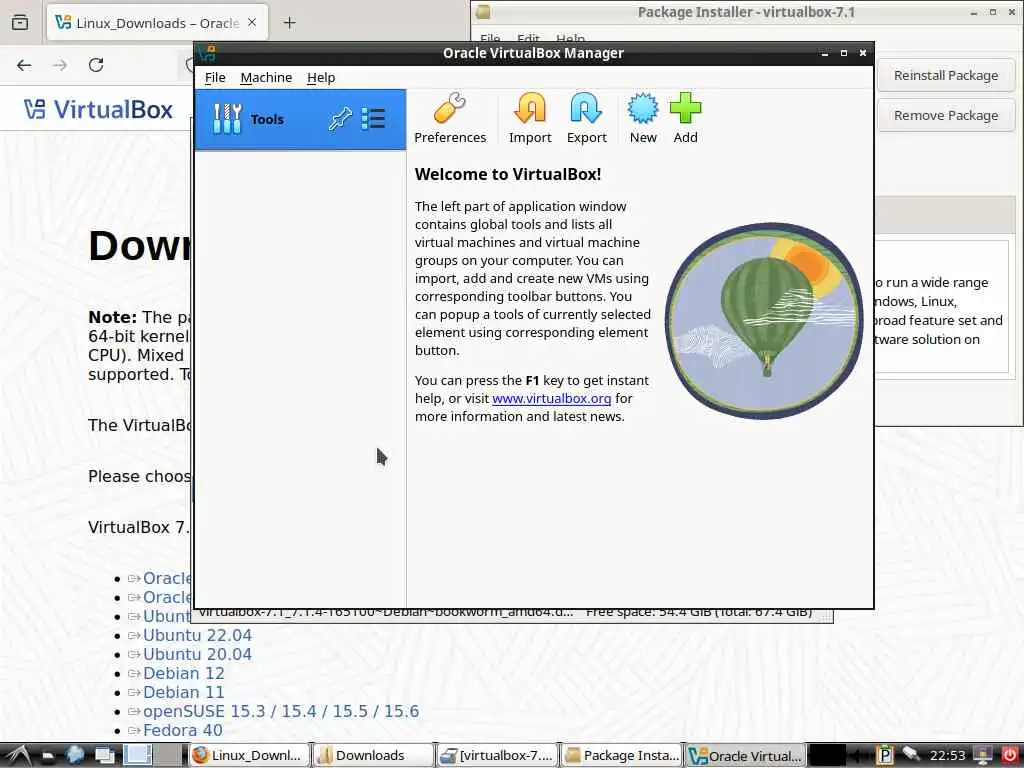Click the browser tab overview icon
The image size is (1024, 768).
coord(20,23)
